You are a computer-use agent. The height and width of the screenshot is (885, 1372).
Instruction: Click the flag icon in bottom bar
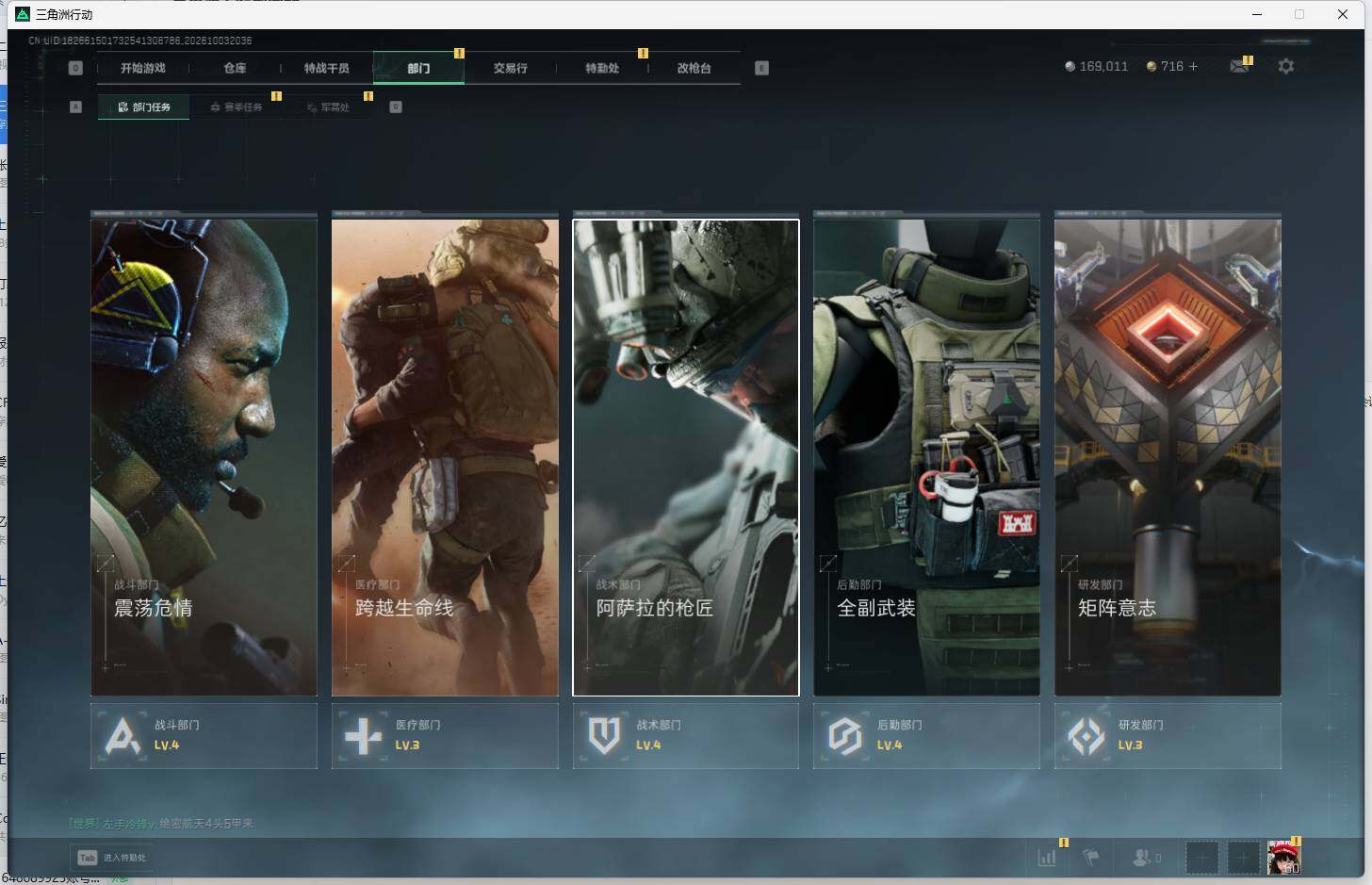(x=1091, y=858)
